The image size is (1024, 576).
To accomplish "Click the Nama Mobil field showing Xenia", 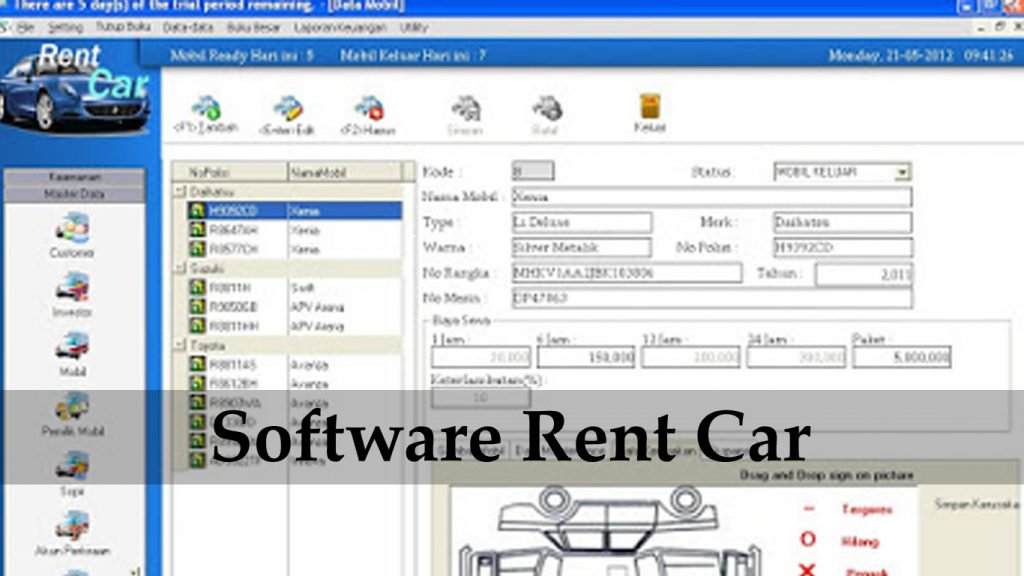I will pos(712,197).
